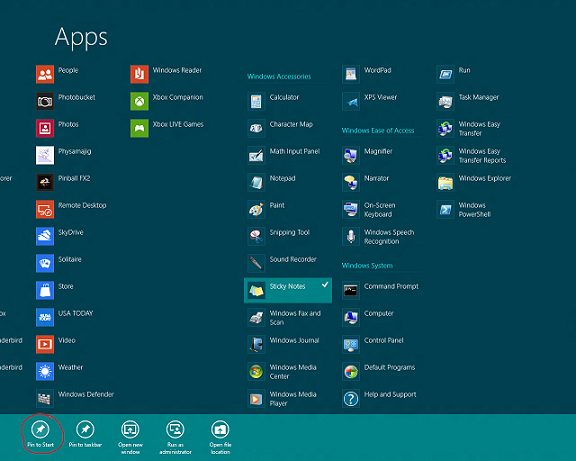Screen dimensions: 576x461
Task: Click the Windows Easy Transfer Reports label
Action: click(482, 156)
